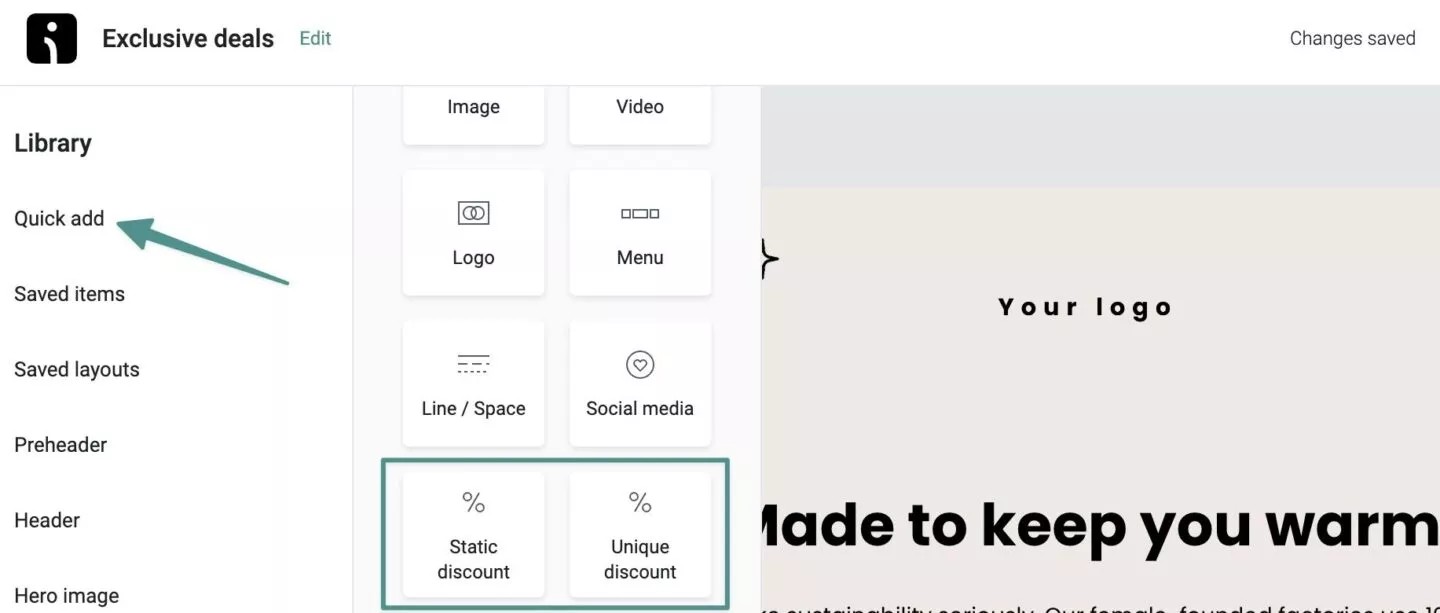Open the Header section settings
Image resolution: width=1440 pixels, height=613 pixels.
click(x=47, y=520)
